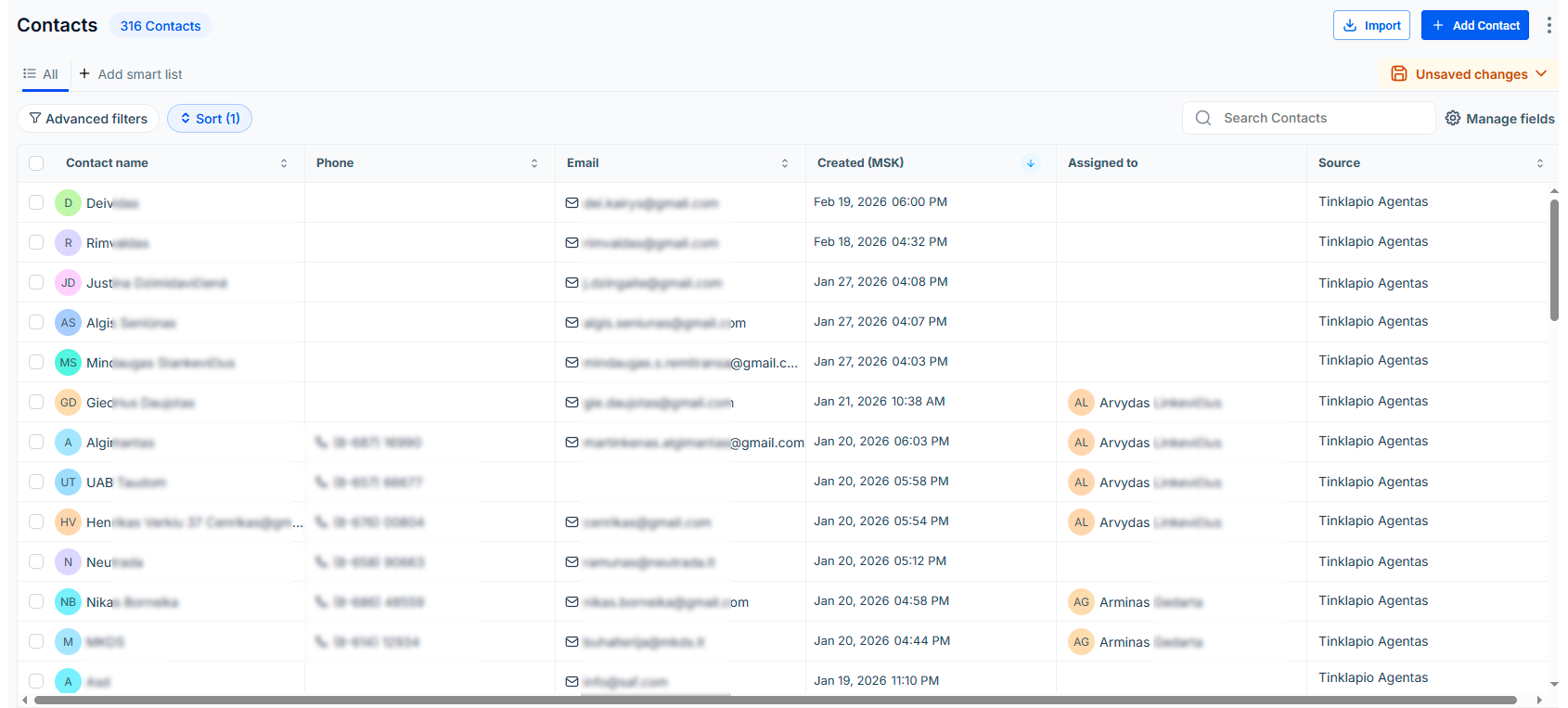Toggle Email column sort arrows
The image size is (1568, 708).
(785, 163)
